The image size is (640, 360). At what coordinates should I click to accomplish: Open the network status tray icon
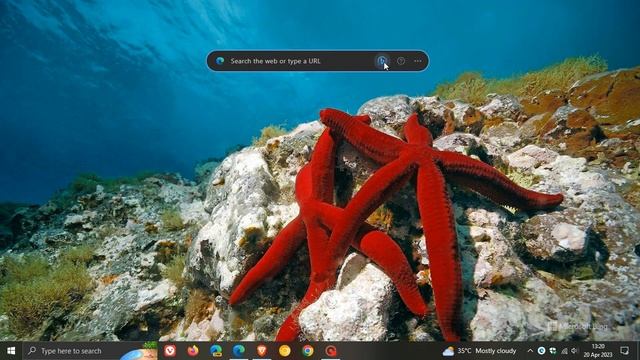point(564,351)
